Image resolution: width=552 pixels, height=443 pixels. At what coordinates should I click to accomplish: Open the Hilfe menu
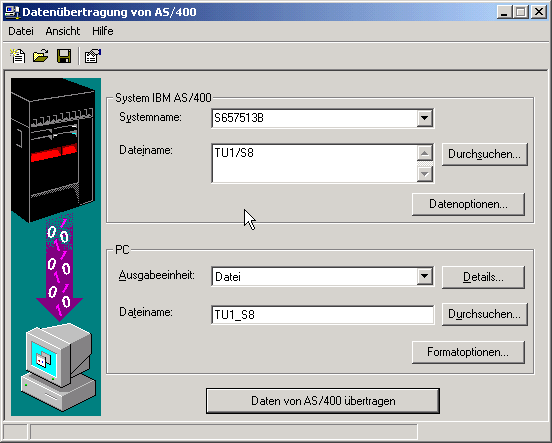point(102,31)
